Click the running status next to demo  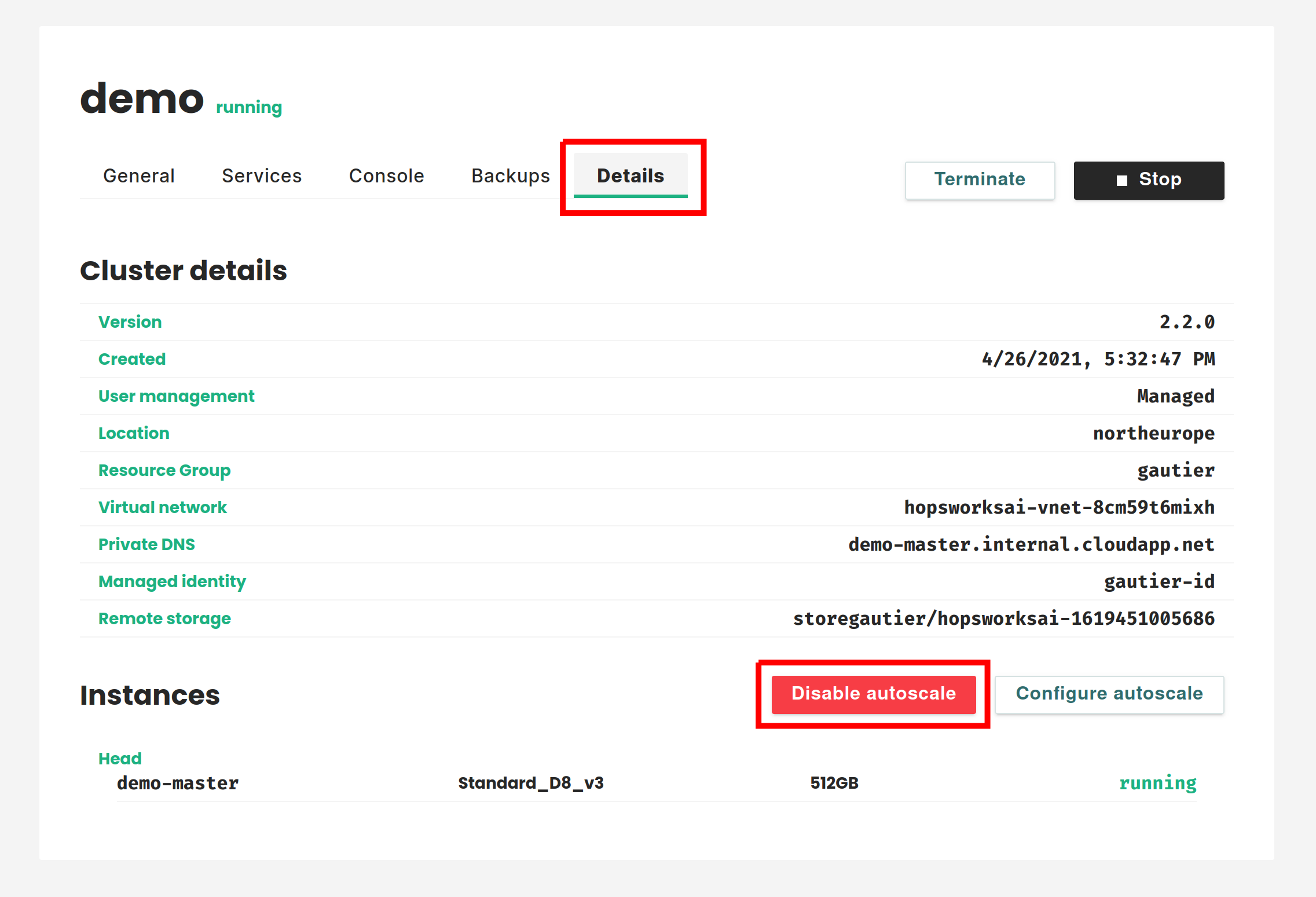coord(249,107)
